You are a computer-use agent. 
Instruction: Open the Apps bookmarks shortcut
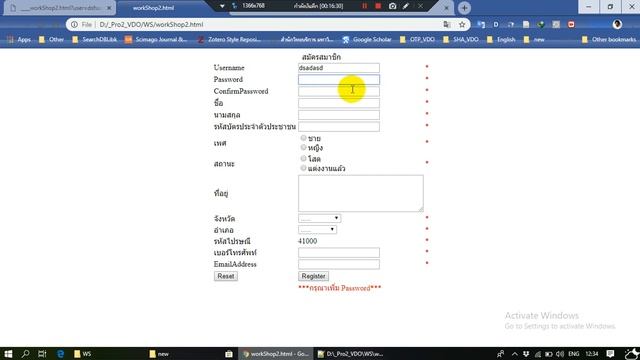[19, 40]
